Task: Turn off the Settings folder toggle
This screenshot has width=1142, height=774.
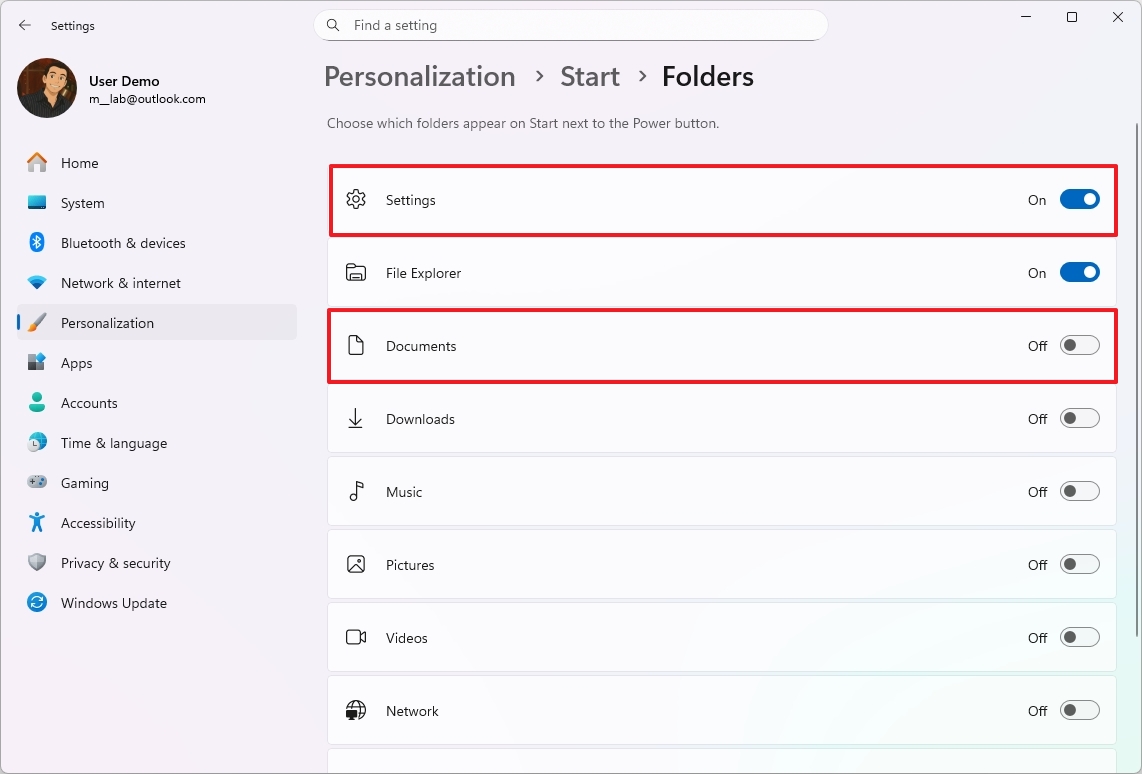Action: tap(1079, 199)
